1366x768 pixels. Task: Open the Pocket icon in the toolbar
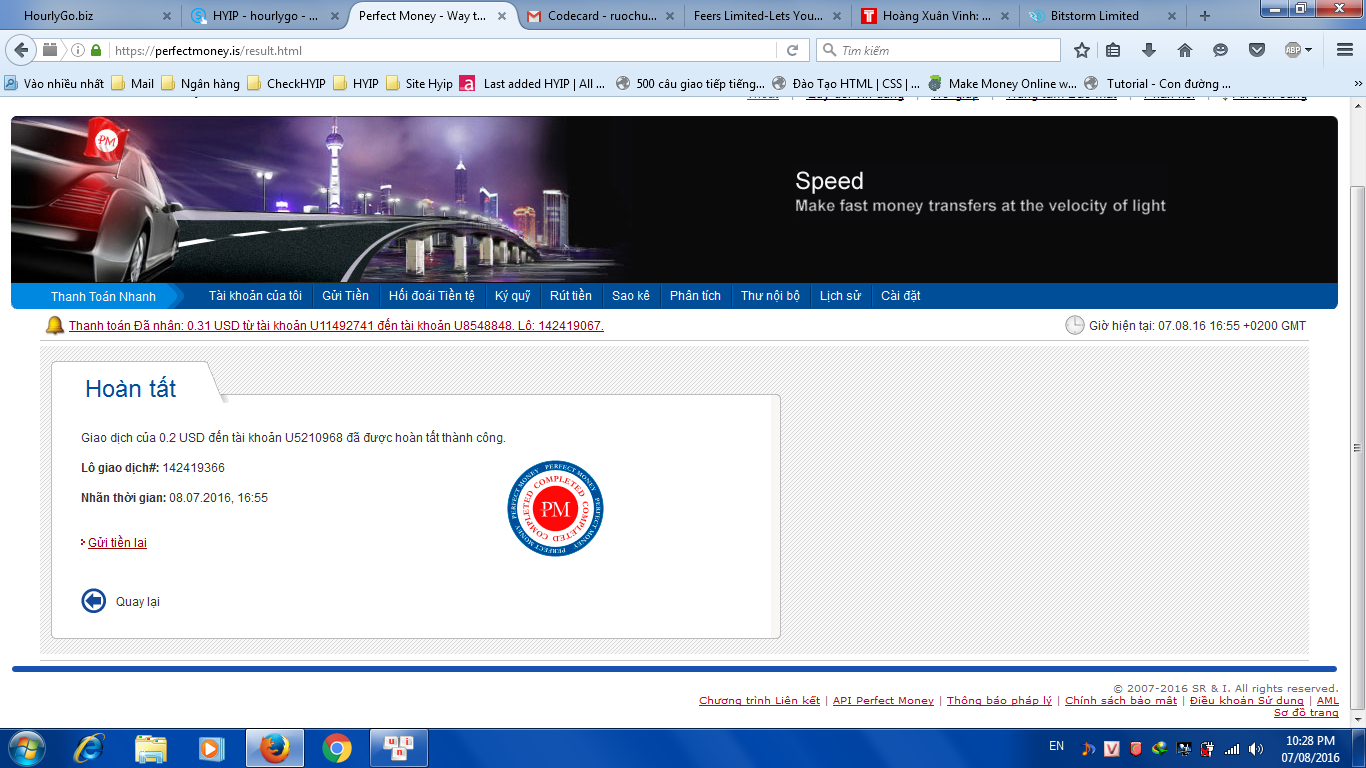point(1257,50)
